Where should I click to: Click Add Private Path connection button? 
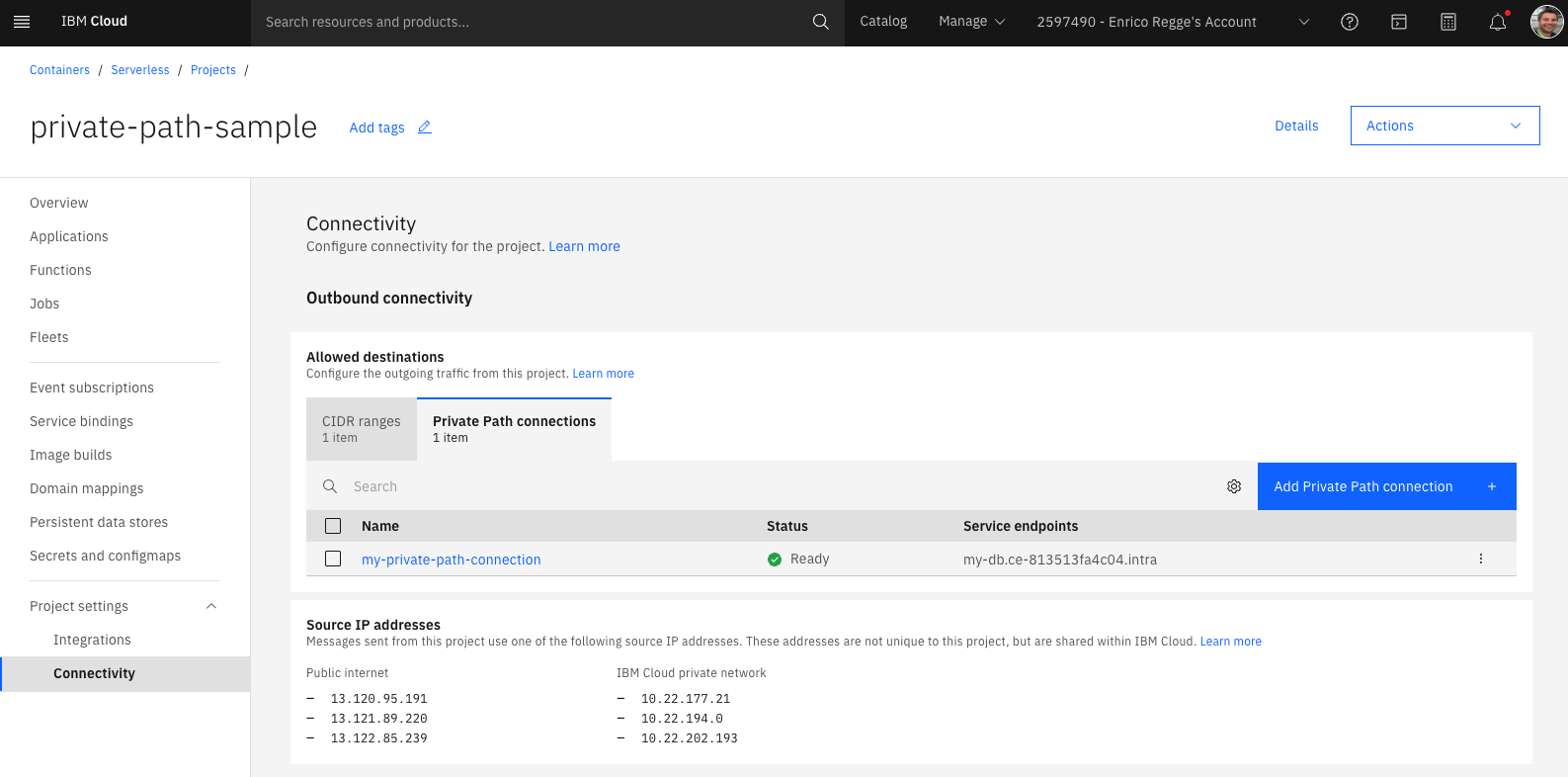point(1385,486)
